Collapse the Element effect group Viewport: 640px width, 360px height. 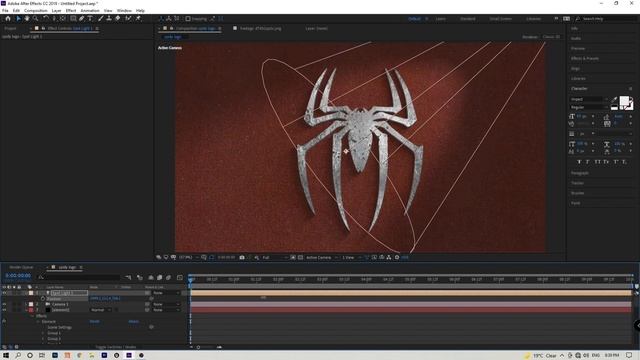click(x=38, y=321)
